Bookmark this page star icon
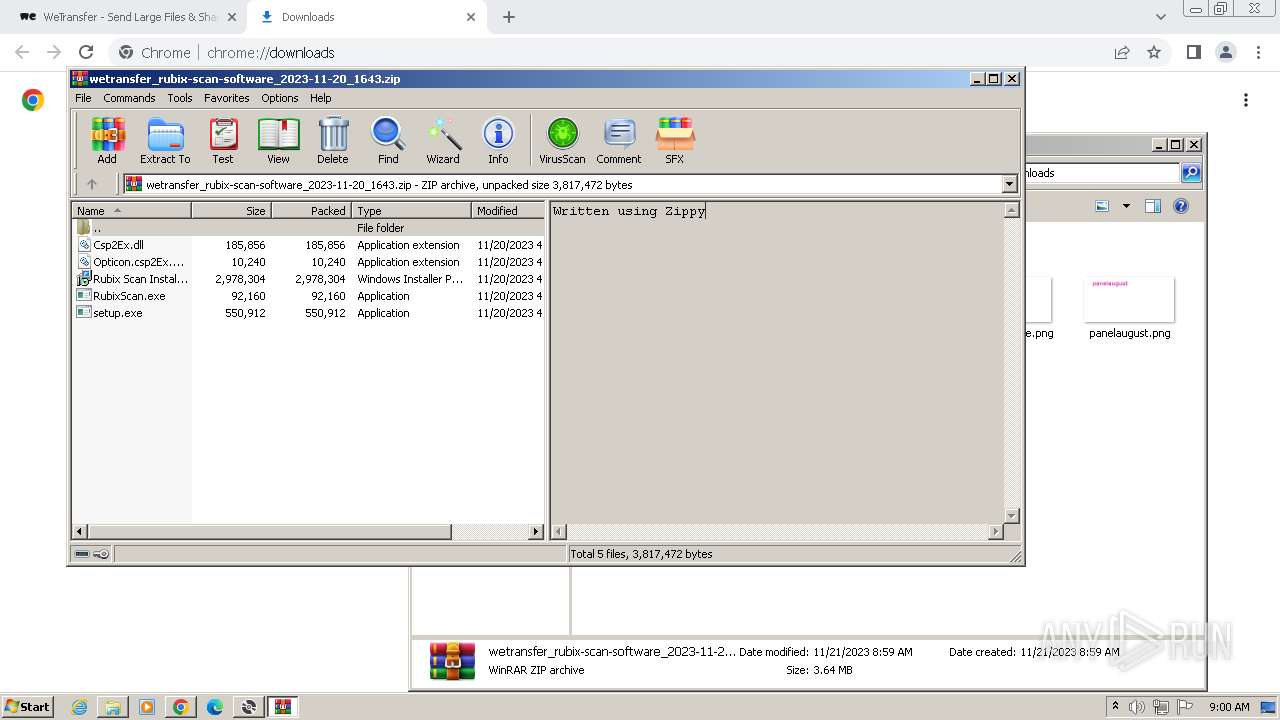Viewport: 1280px width, 720px height. 1154,53
